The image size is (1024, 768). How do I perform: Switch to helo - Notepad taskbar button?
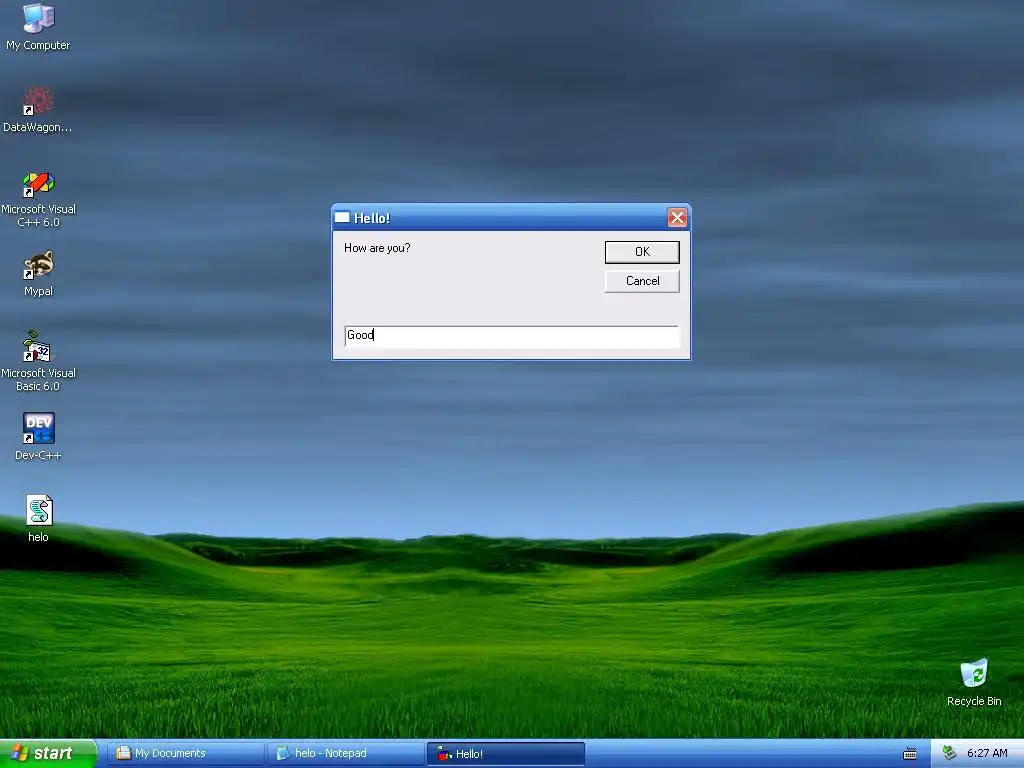click(346, 754)
